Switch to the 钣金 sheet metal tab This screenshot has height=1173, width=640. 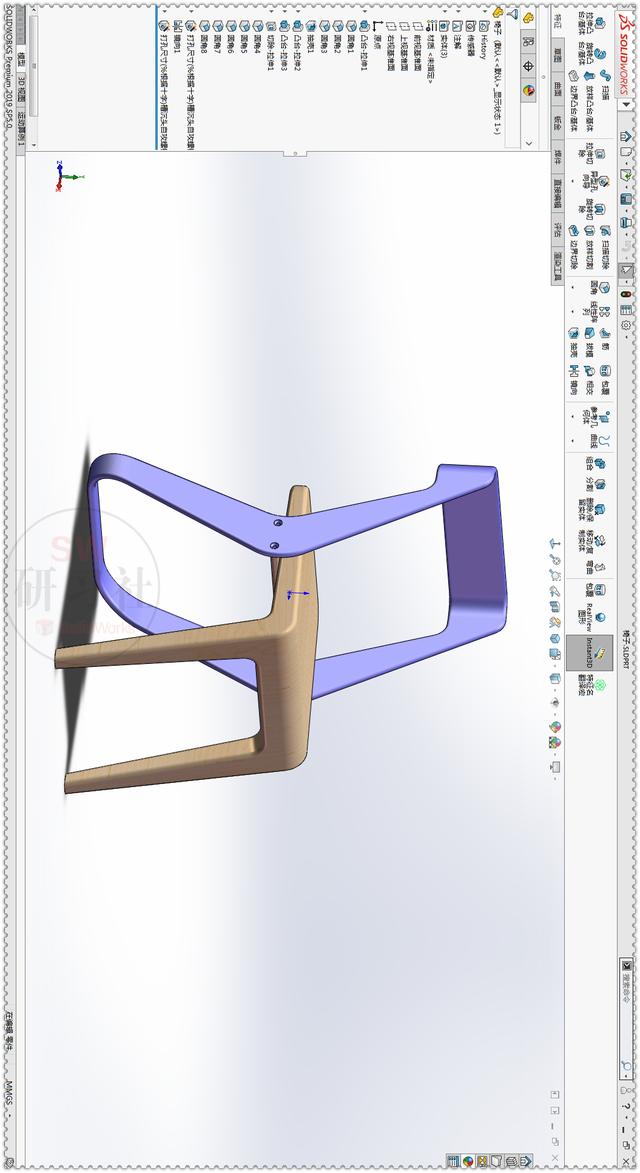point(559,123)
